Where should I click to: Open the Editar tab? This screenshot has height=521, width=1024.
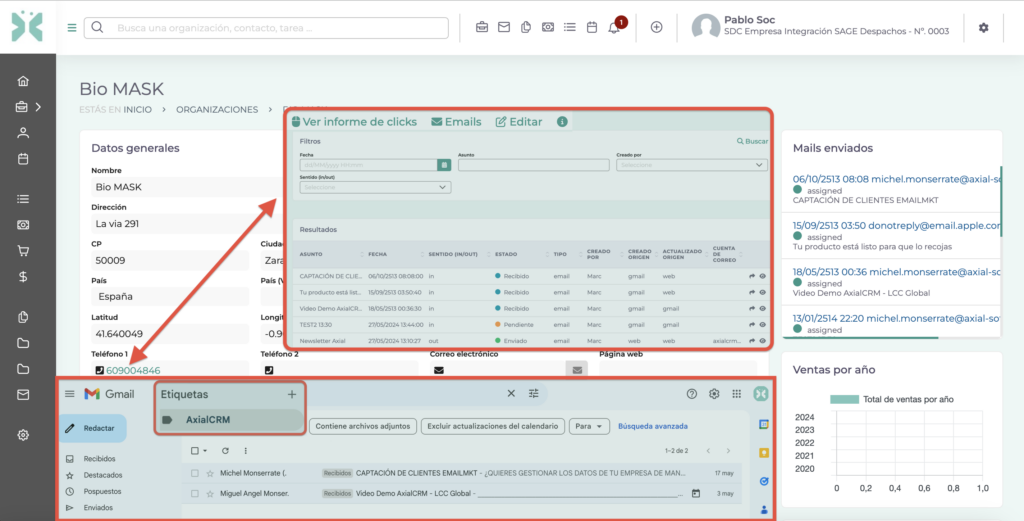point(519,121)
